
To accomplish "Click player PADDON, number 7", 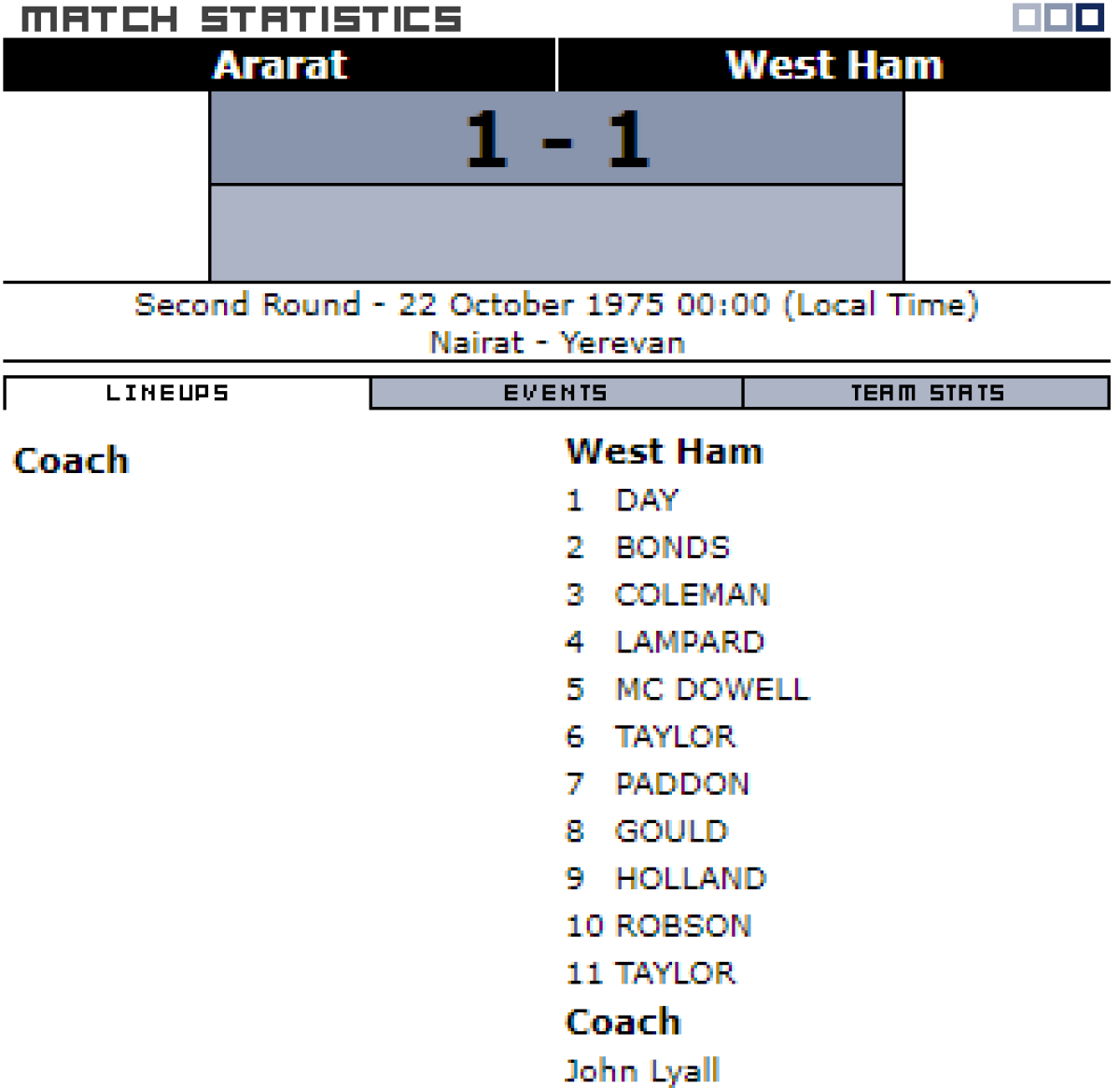I will (682, 784).
